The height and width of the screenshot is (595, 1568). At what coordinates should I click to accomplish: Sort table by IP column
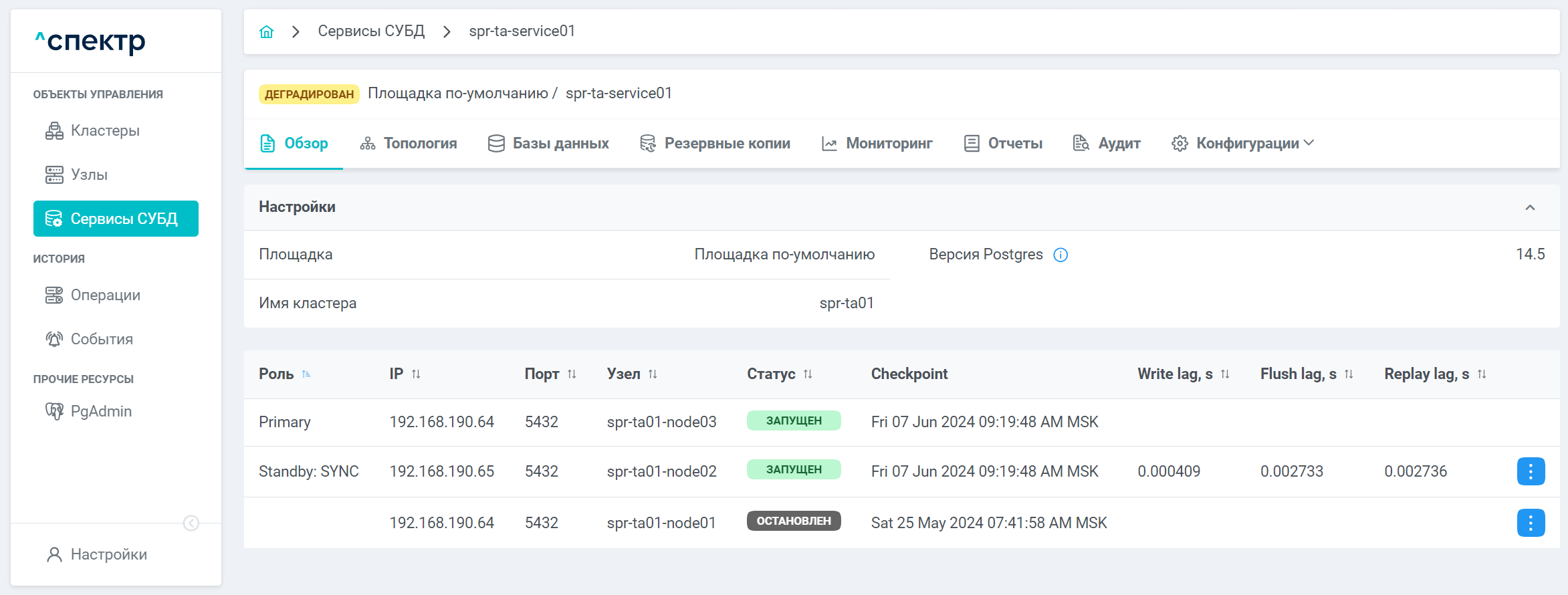pyautogui.click(x=416, y=374)
